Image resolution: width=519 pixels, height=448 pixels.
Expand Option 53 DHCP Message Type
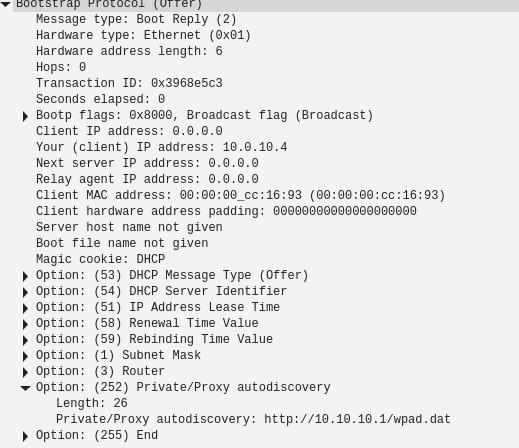click(x=25, y=276)
